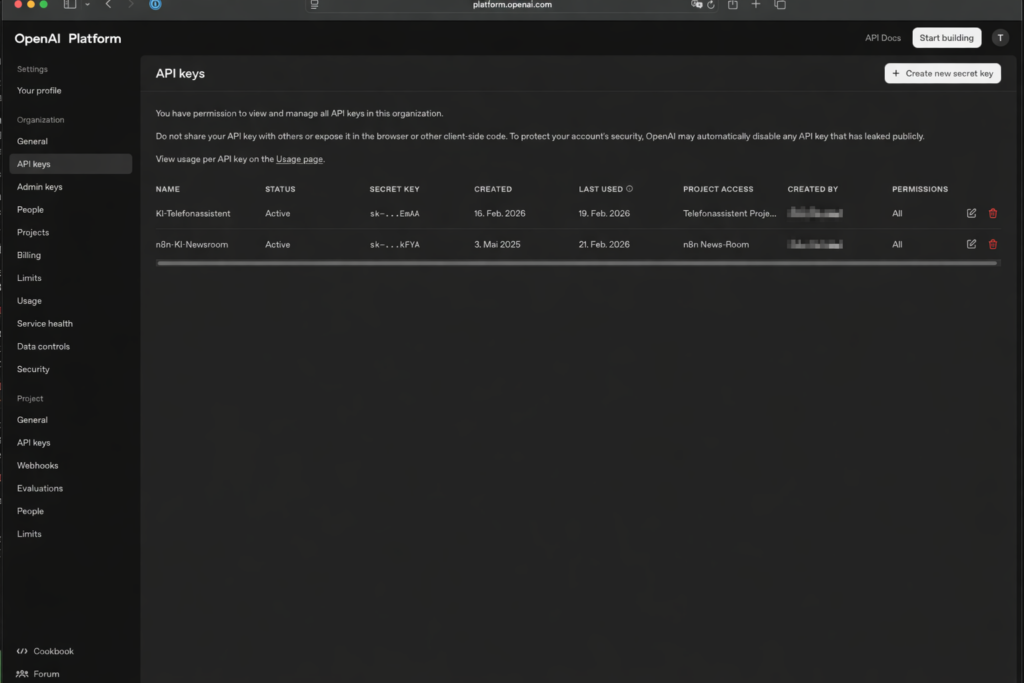Click the Safari share icon

click(732, 5)
